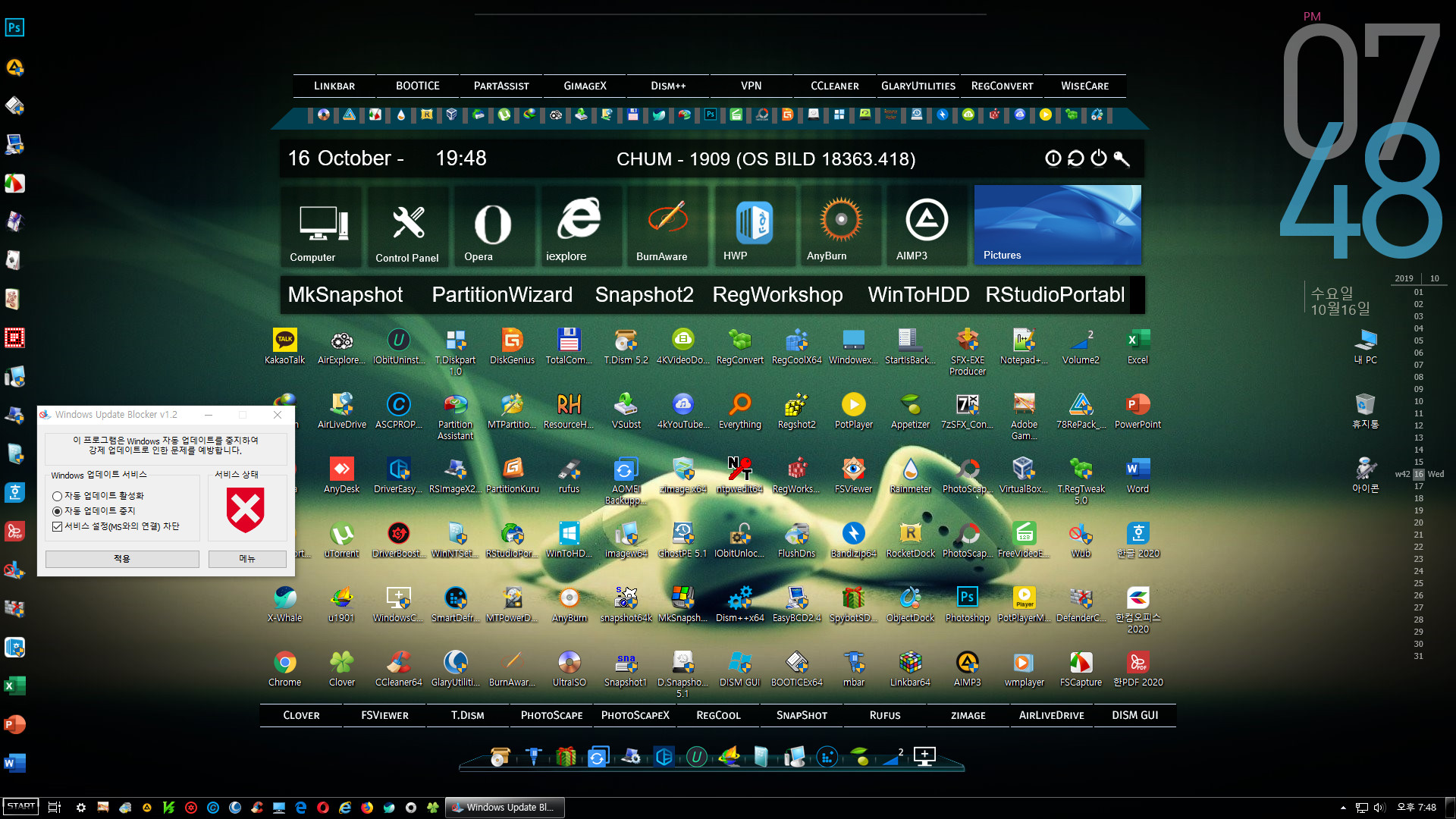Select 자동 업데이트 중지 radio option
This screenshot has height=819, width=1456.
[94, 511]
